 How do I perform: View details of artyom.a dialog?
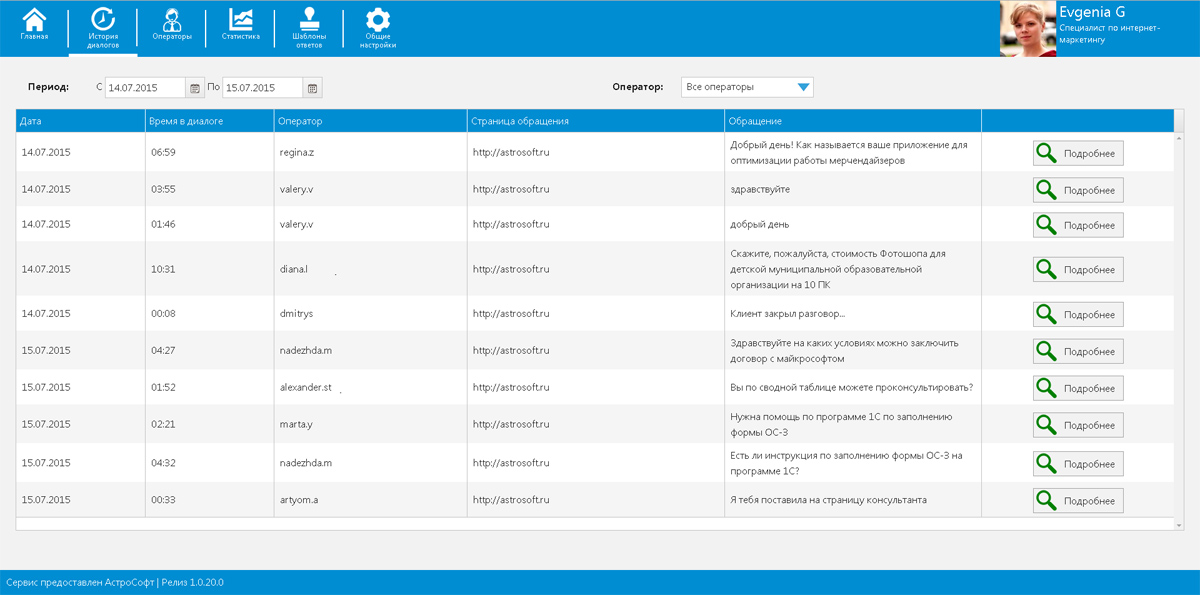1078,500
